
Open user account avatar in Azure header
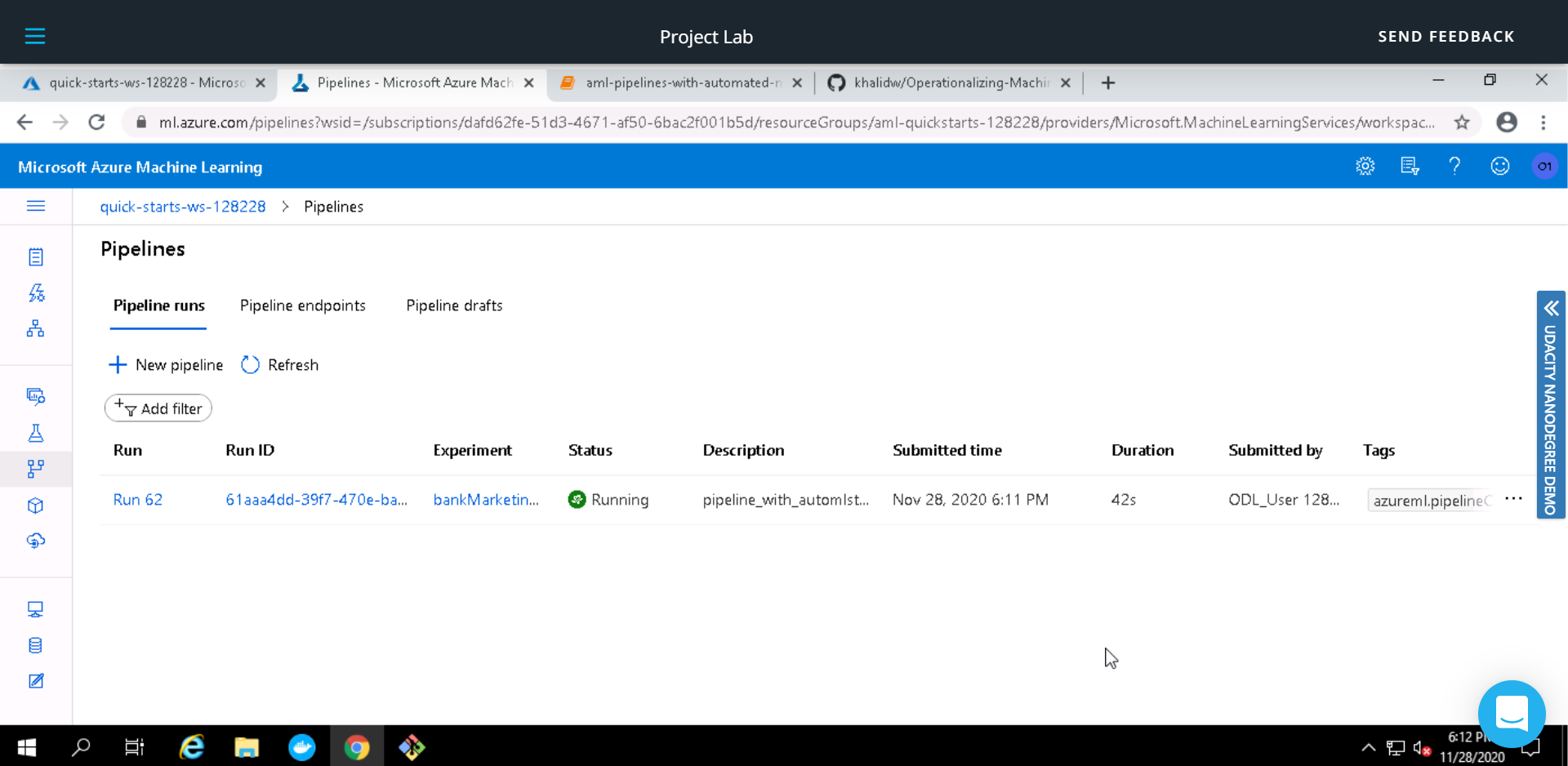click(x=1544, y=167)
